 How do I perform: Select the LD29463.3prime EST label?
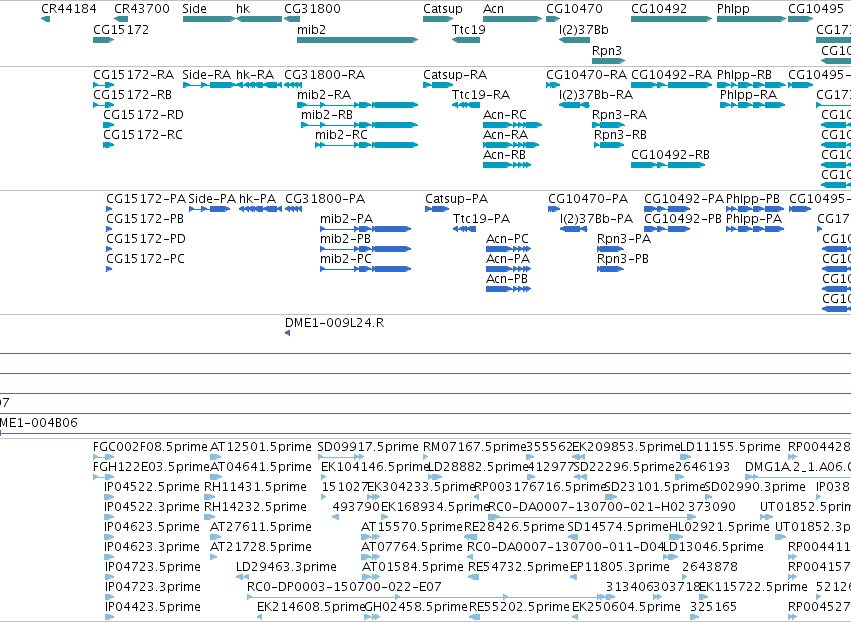tap(286, 567)
